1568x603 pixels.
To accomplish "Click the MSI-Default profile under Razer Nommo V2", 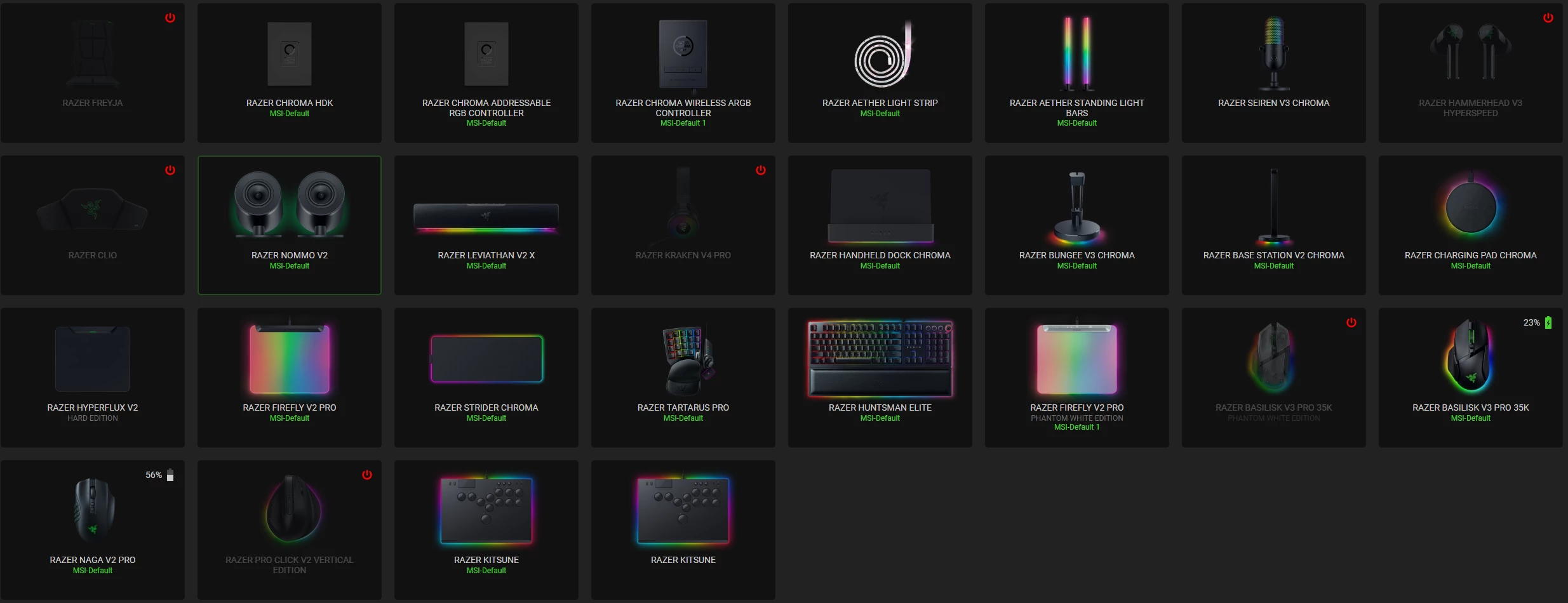I will pyautogui.click(x=290, y=266).
